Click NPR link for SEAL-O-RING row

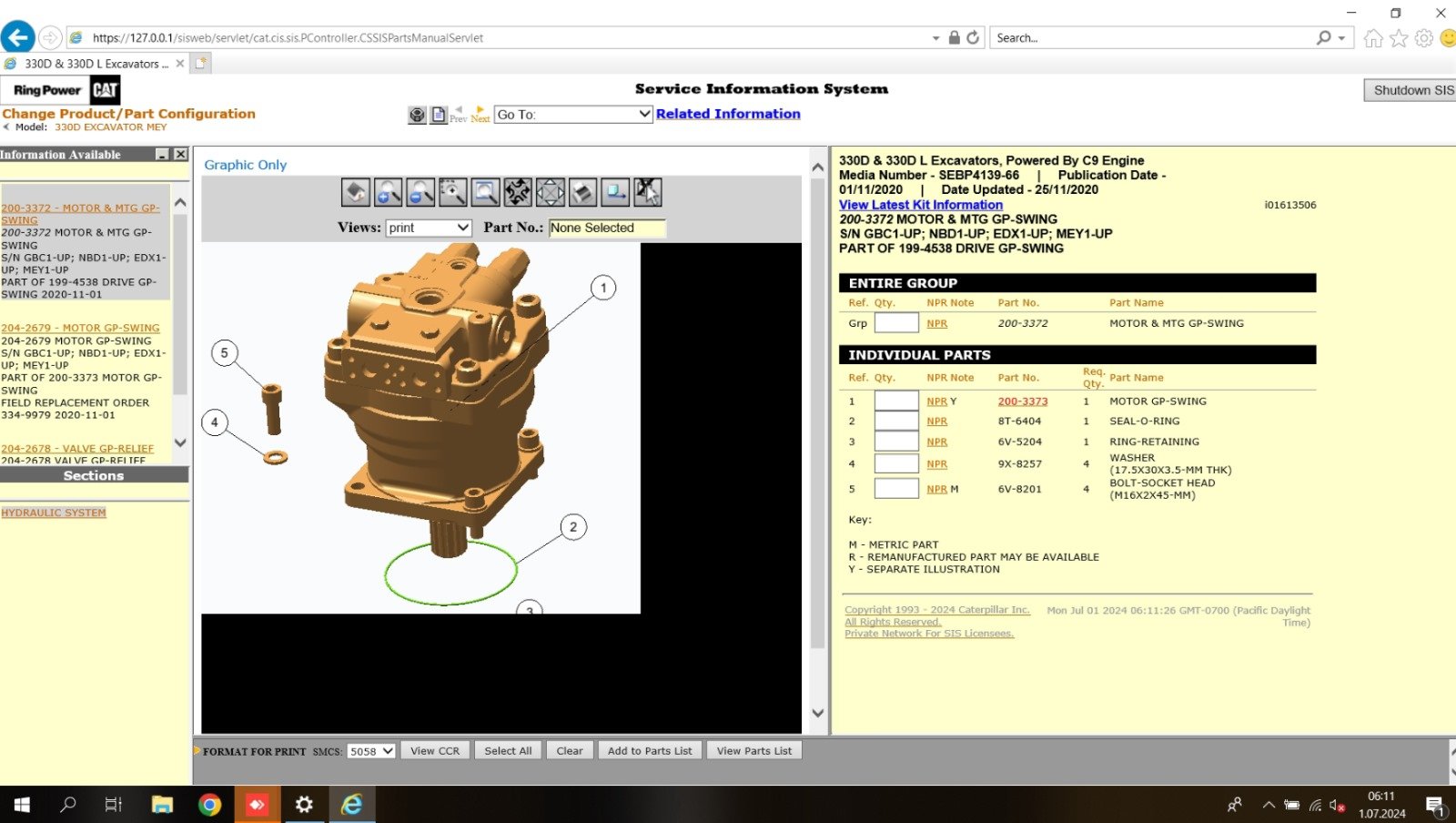(x=937, y=422)
